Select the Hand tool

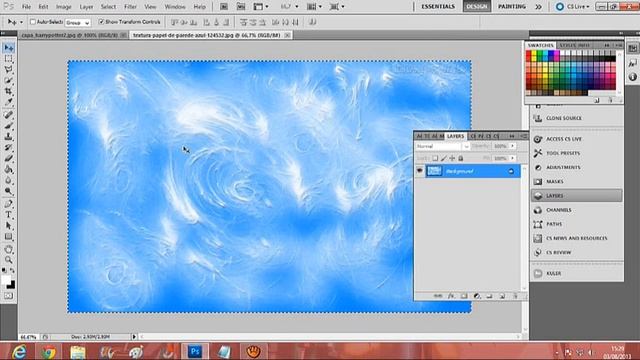tap(9, 249)
